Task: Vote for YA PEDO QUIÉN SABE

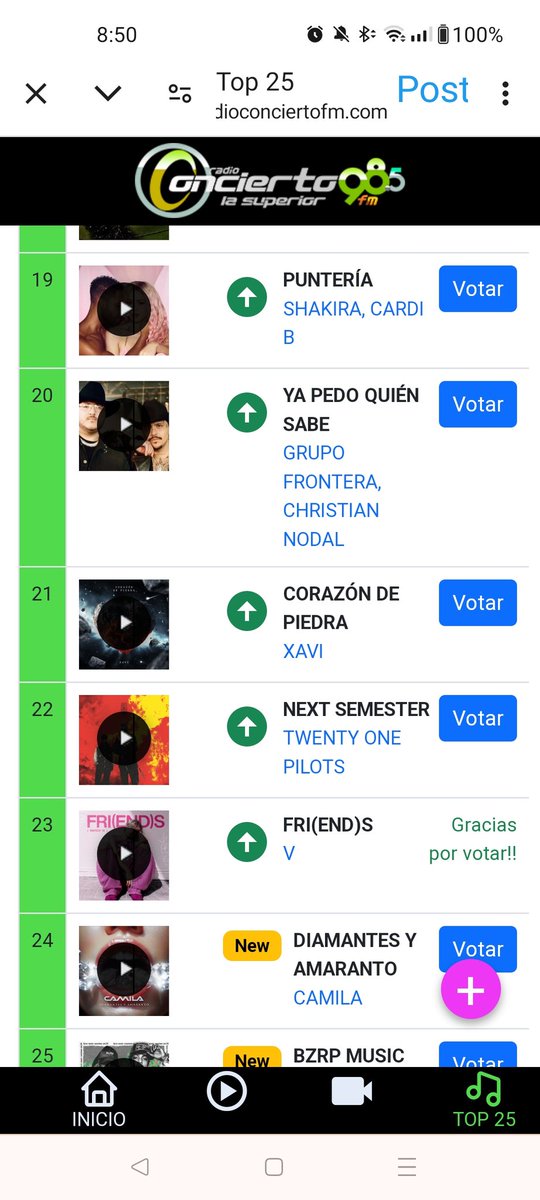Action: [x=478, y=404]
